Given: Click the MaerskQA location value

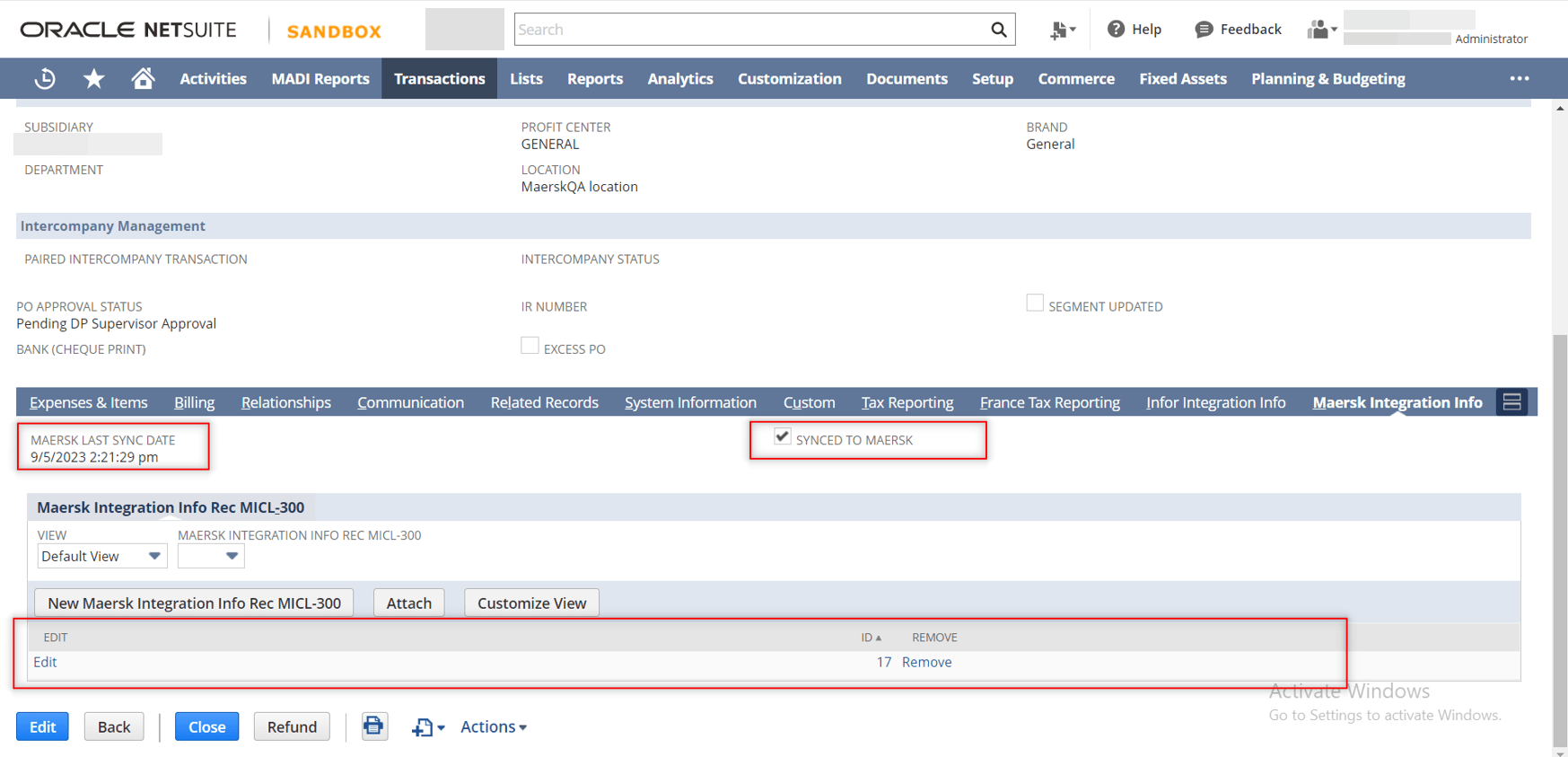Looking at the screenshot, I should (x=580, y=187).
